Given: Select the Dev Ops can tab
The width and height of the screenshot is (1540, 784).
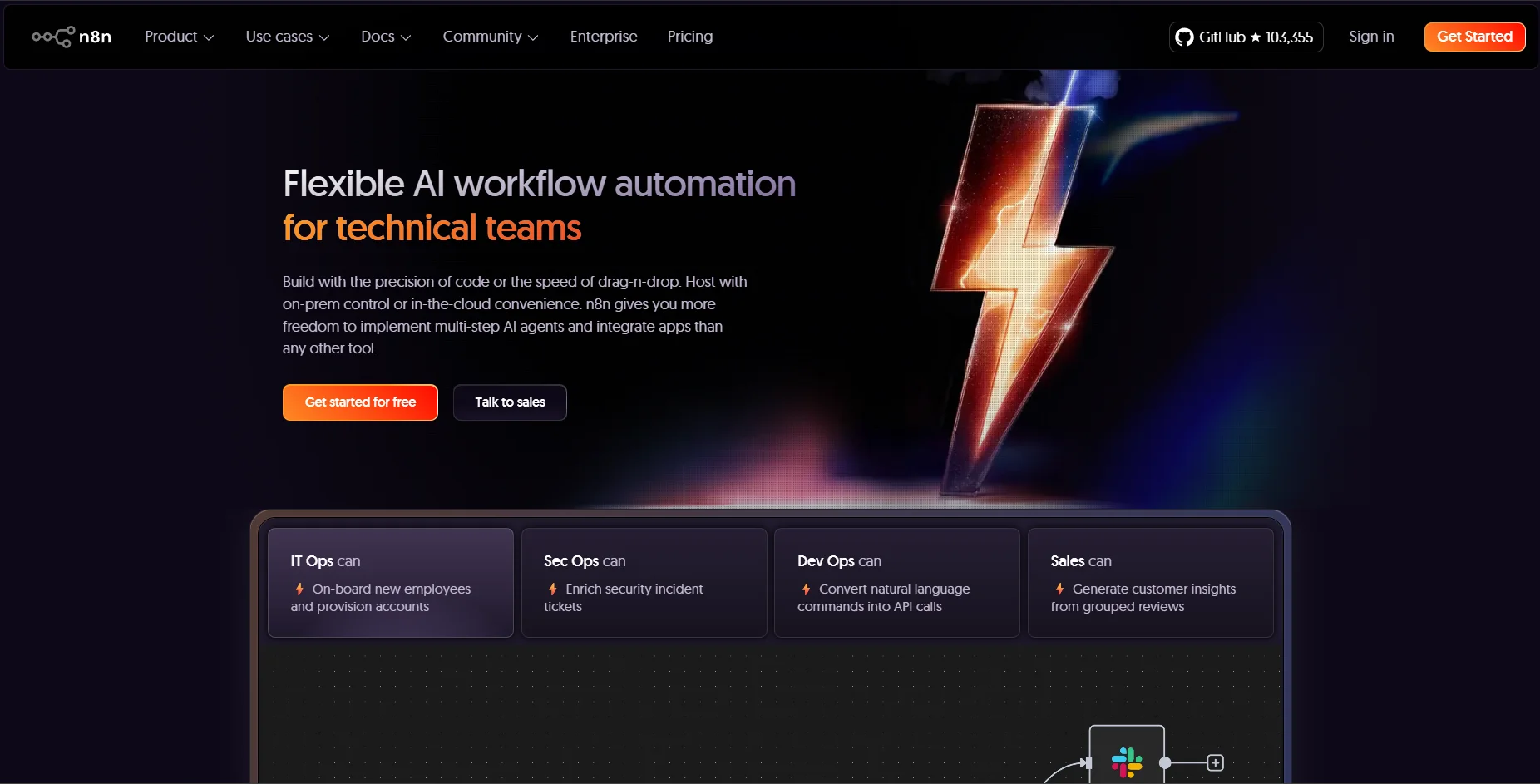Looking at the screenshot, I should [897, 583].
